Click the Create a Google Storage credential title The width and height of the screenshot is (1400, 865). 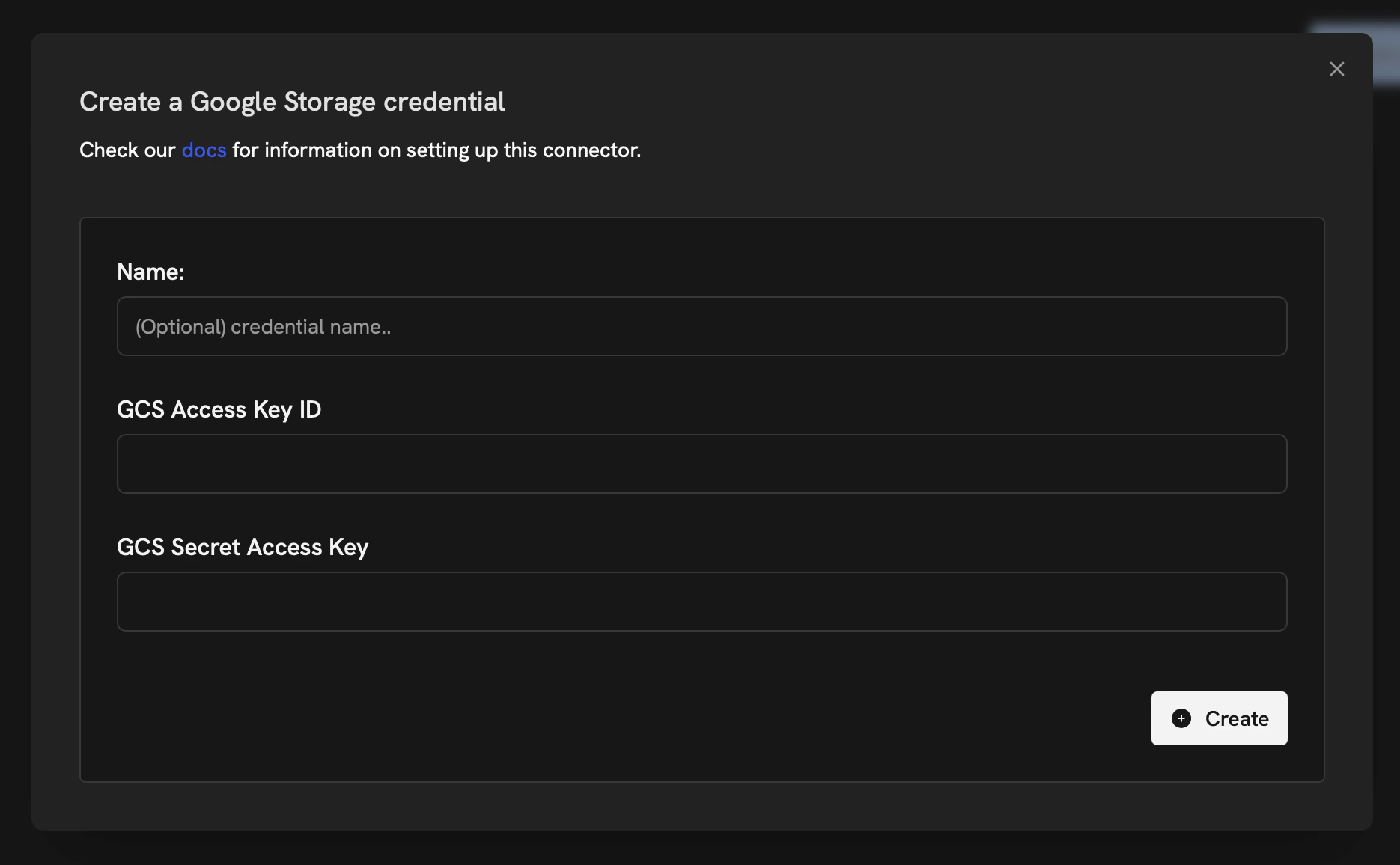[292, 101]
